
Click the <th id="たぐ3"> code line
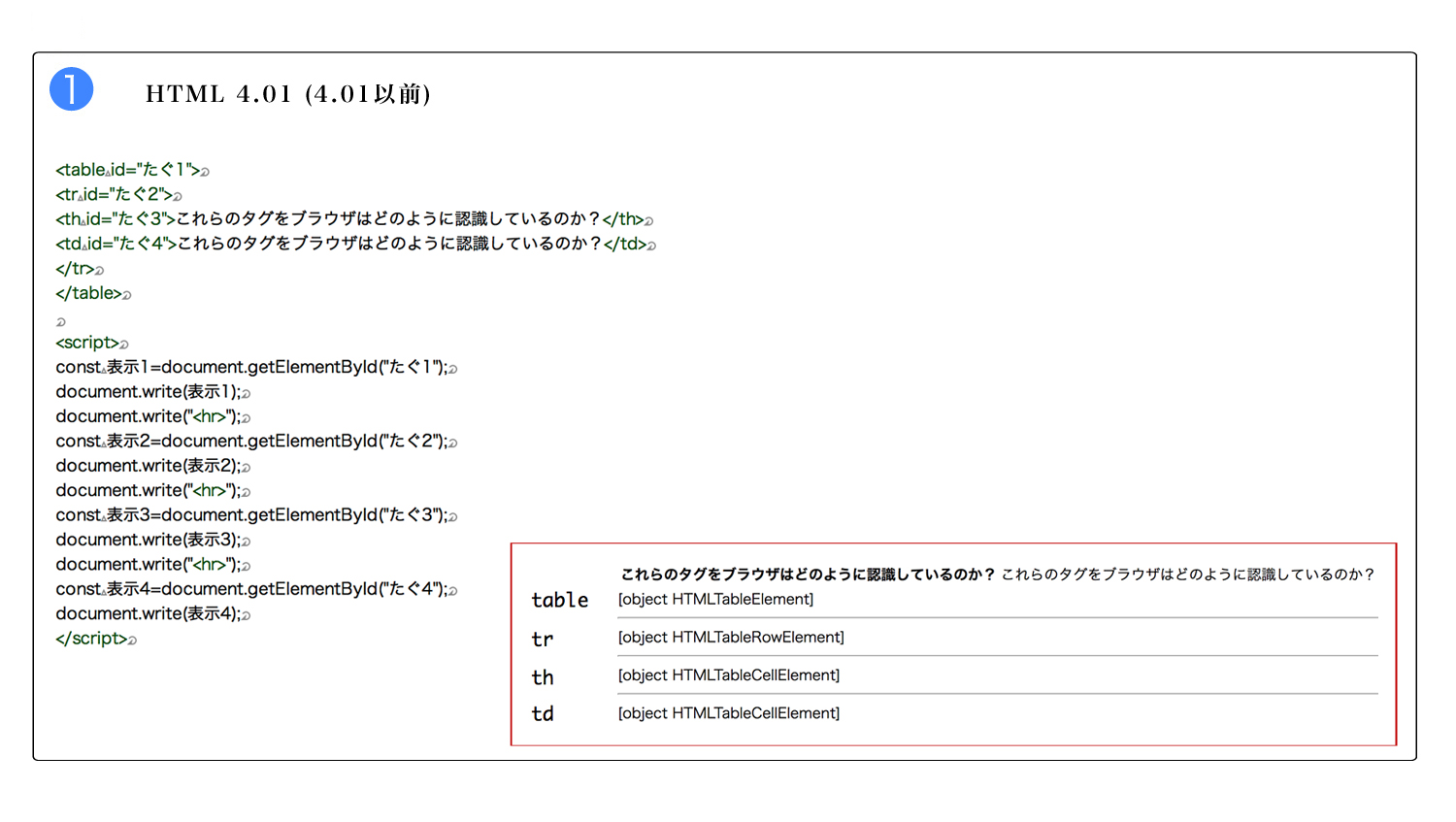click(354, 219)
